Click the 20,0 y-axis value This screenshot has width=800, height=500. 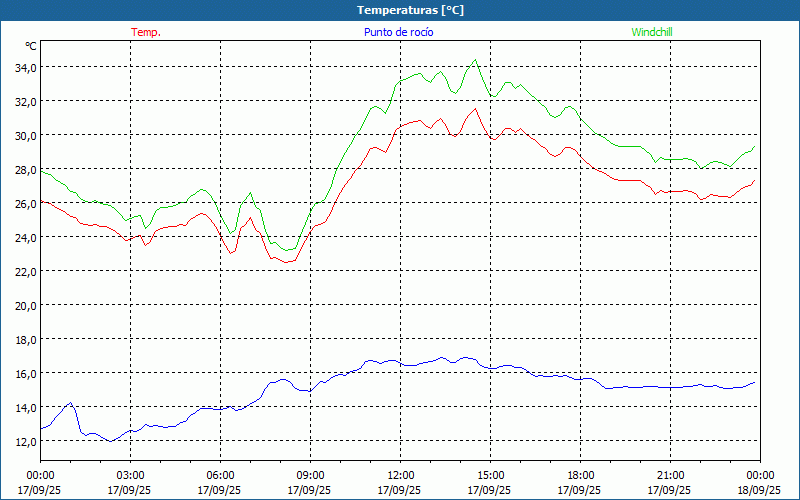tap(24, 305)
